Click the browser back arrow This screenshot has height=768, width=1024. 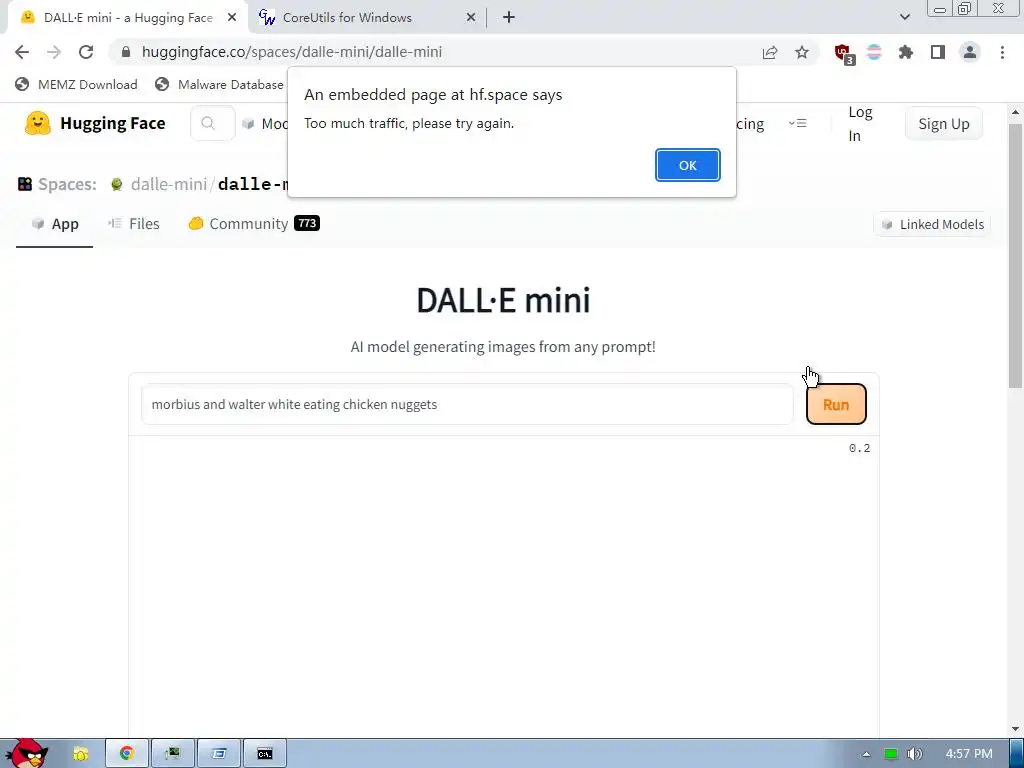(x=22, y=52)
